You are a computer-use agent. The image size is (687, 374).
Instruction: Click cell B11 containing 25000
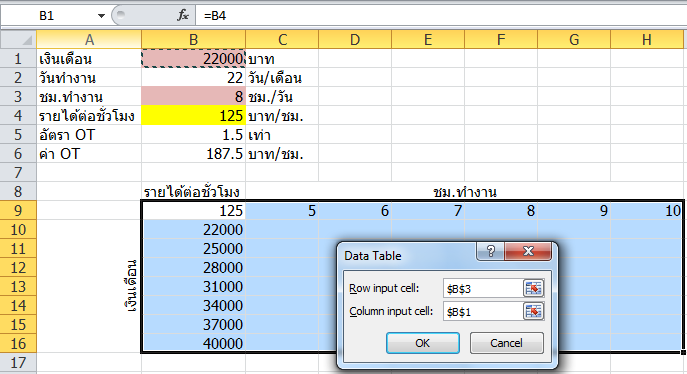(193, 248)
